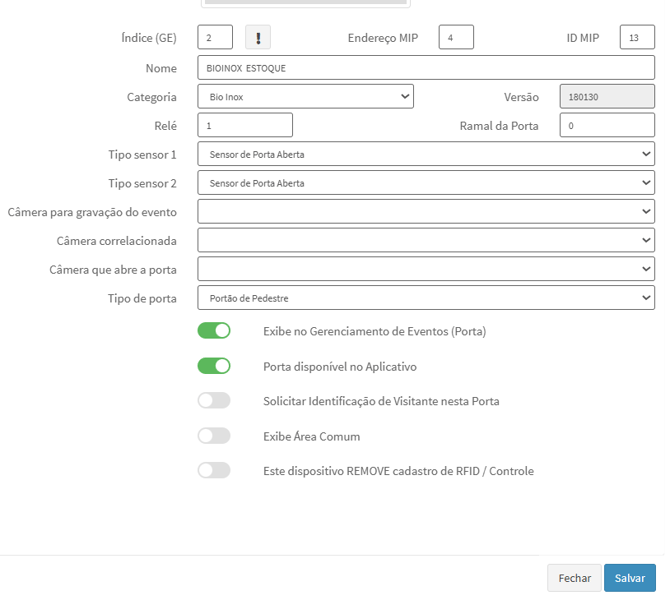Click the Ramal da Porta field
670x600 pixels.
pos(607,126)
